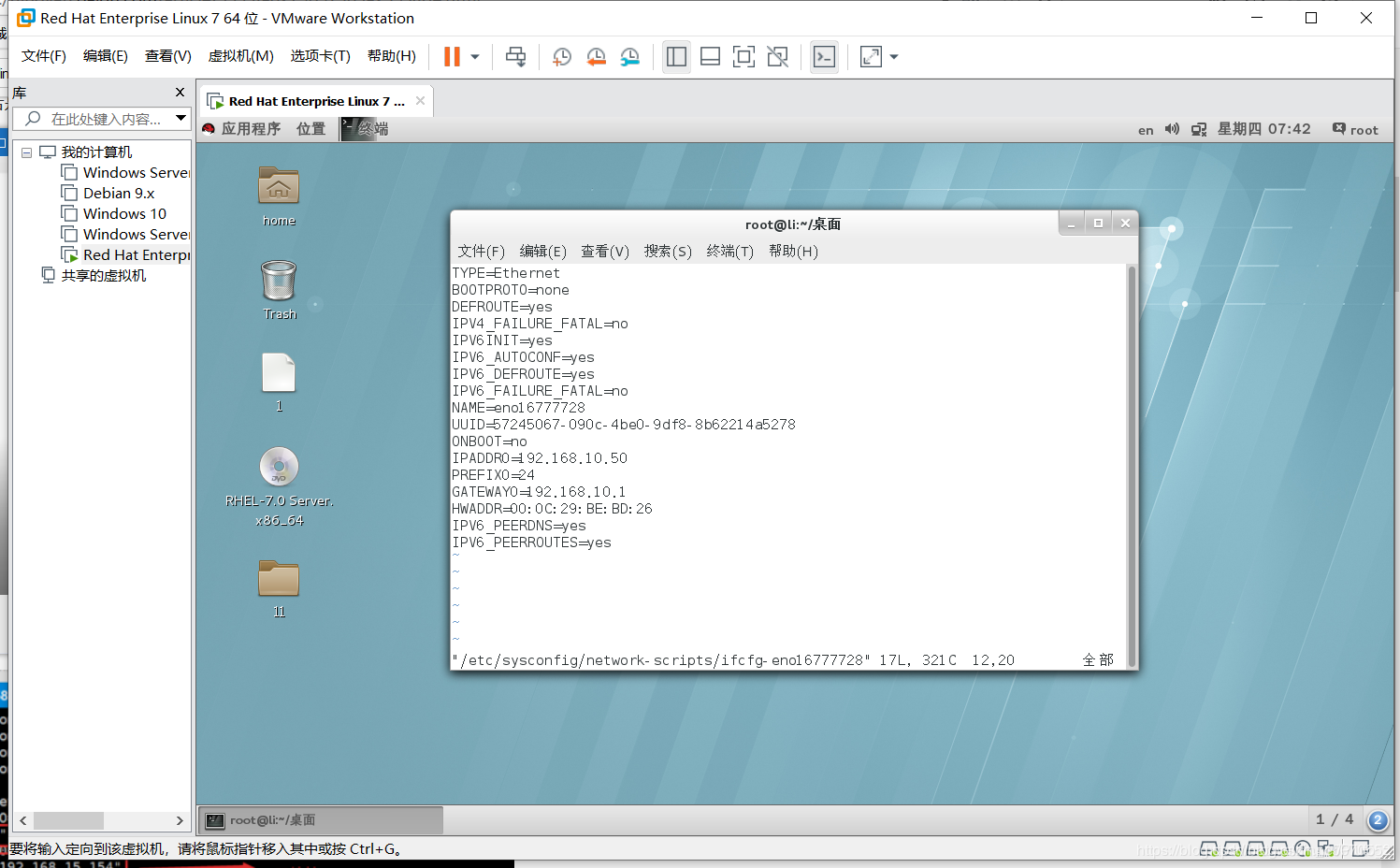Click the stretch guest display icon
The width and height of the screenshot is (1400, 868).
pos(871,57)
